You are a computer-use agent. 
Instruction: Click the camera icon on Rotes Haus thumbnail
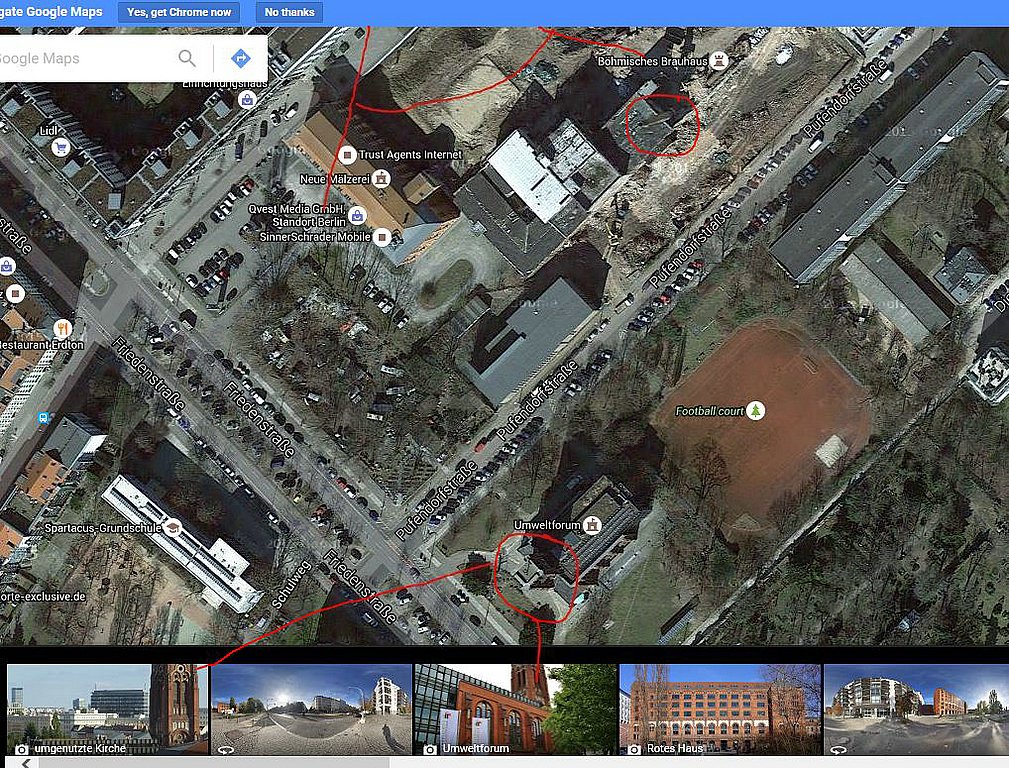634,749
